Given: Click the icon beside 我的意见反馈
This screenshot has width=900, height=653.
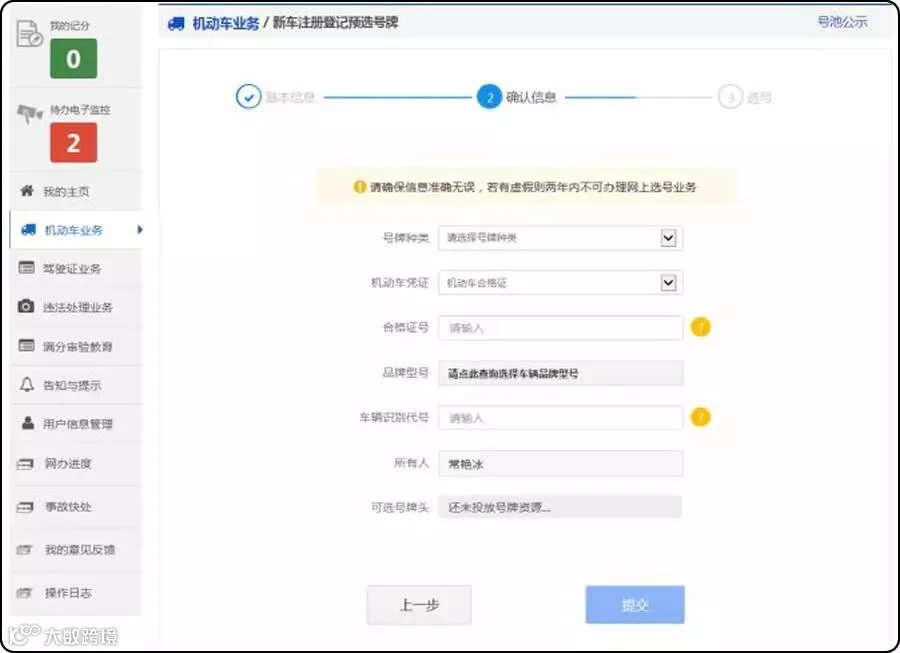Looking at the screenshot, I should click(x=24, y=550).
